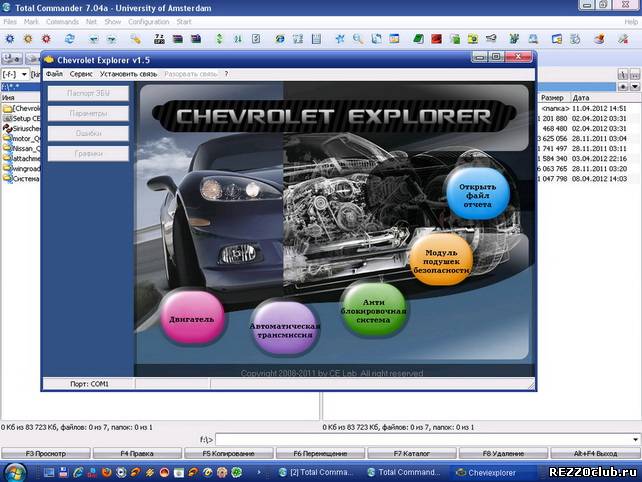642x482 pixels.
Task: Click the green book toolbar icon
Action: click(418, 39)
